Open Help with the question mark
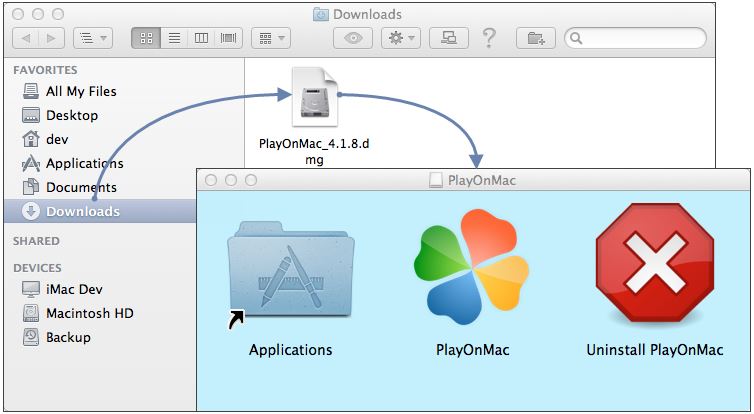Screen dimensions: 754x414 click(489, 38)
